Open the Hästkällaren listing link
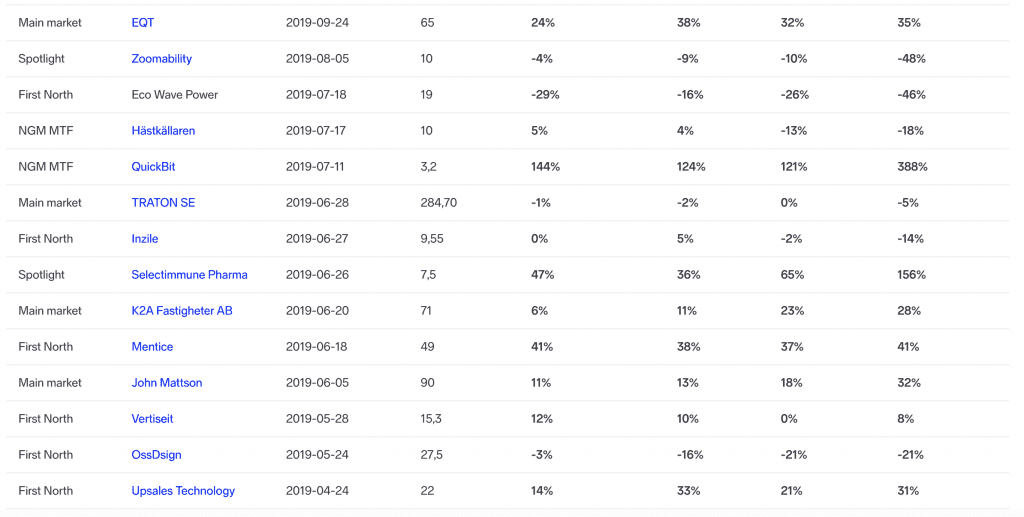1024x517 pixels. click(x=163, y=131)
